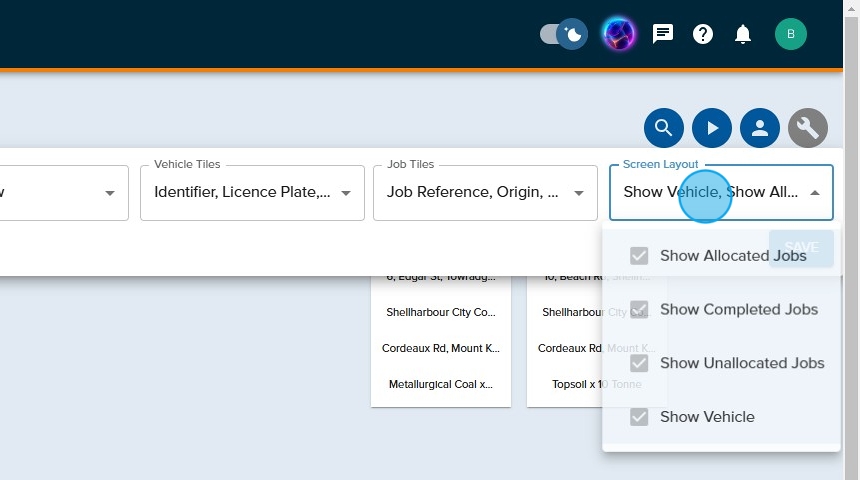Open the user avatar labeled B

pos(790,34)
